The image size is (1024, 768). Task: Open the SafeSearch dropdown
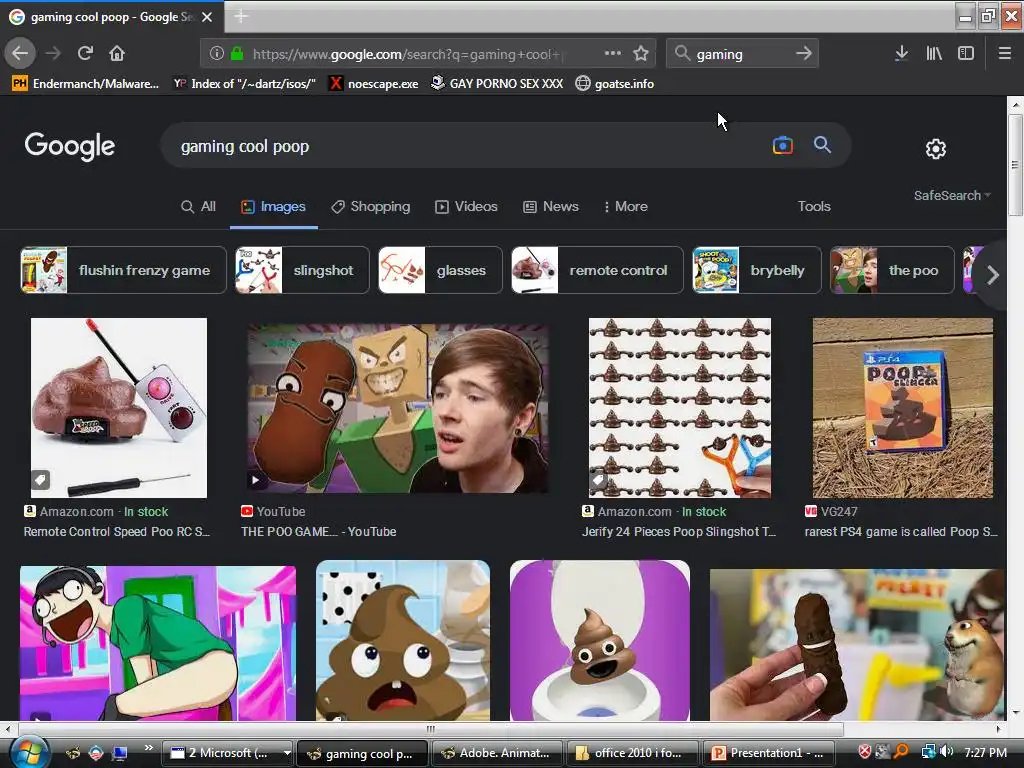pos(952,195)
